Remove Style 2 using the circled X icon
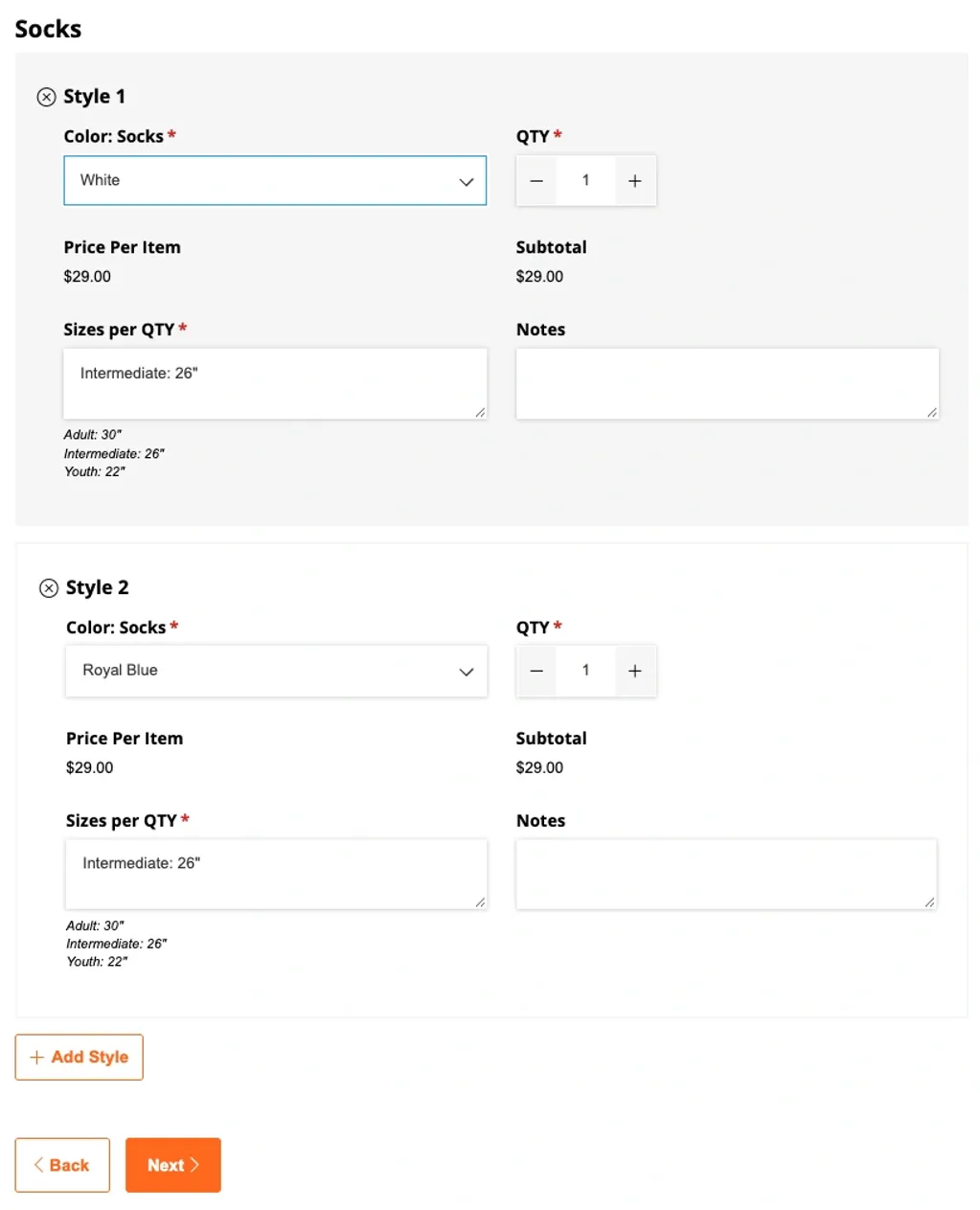This screenshot has height=1210, width=980. pyautogui.click(x=48, y=588)
